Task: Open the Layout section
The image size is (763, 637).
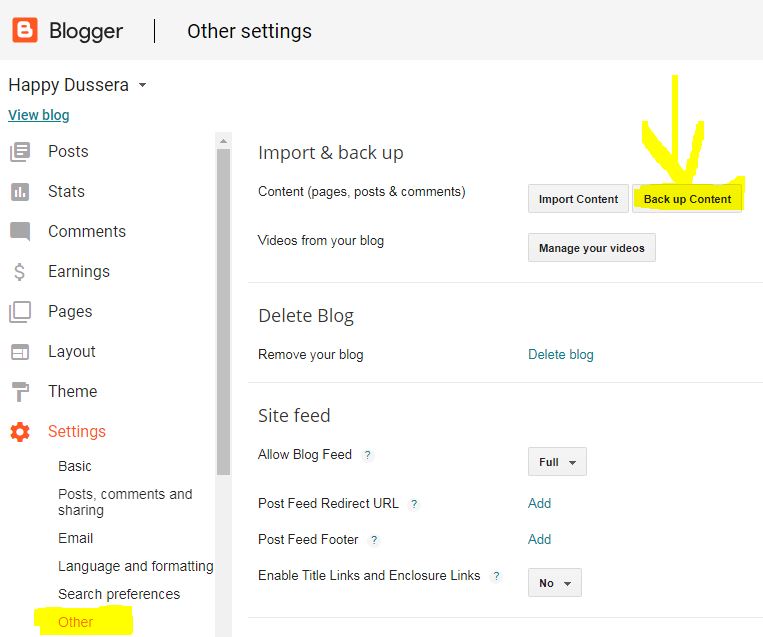Action: pos(72,351)
